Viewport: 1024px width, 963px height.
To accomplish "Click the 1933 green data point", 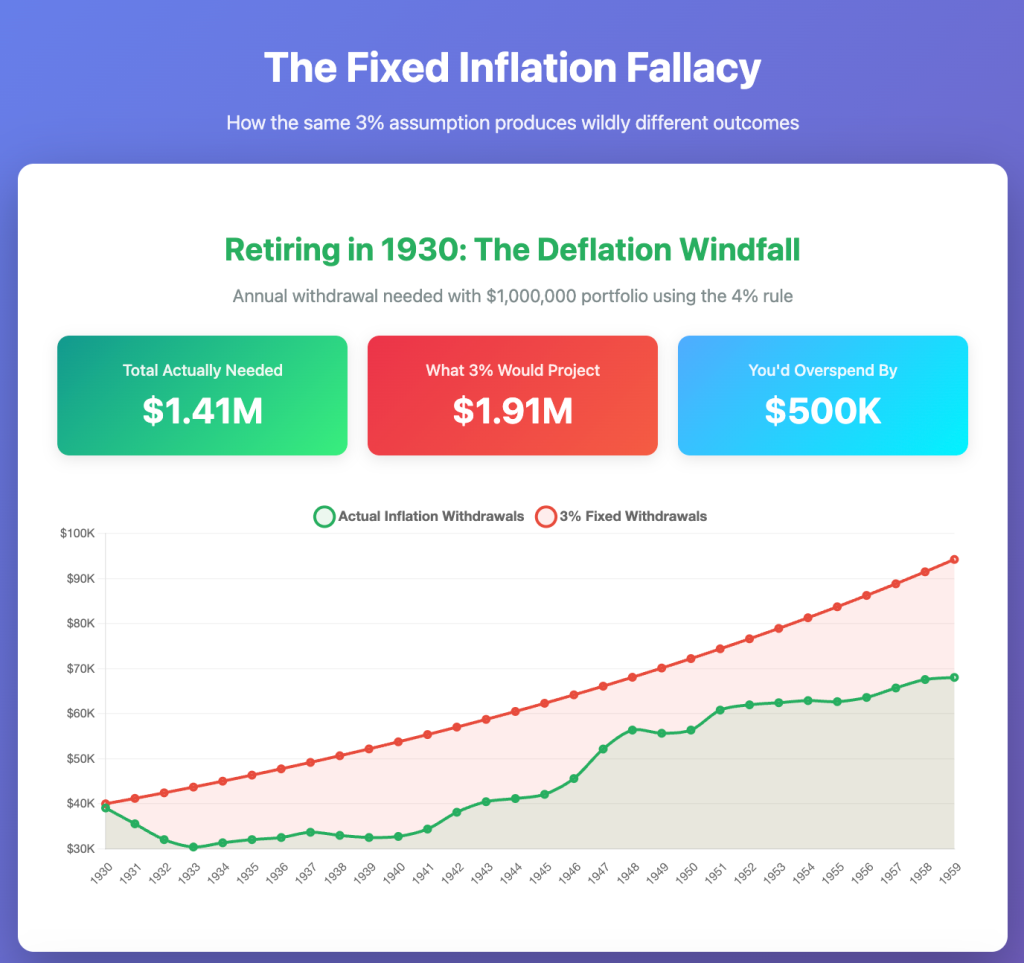I will point(193,847).
